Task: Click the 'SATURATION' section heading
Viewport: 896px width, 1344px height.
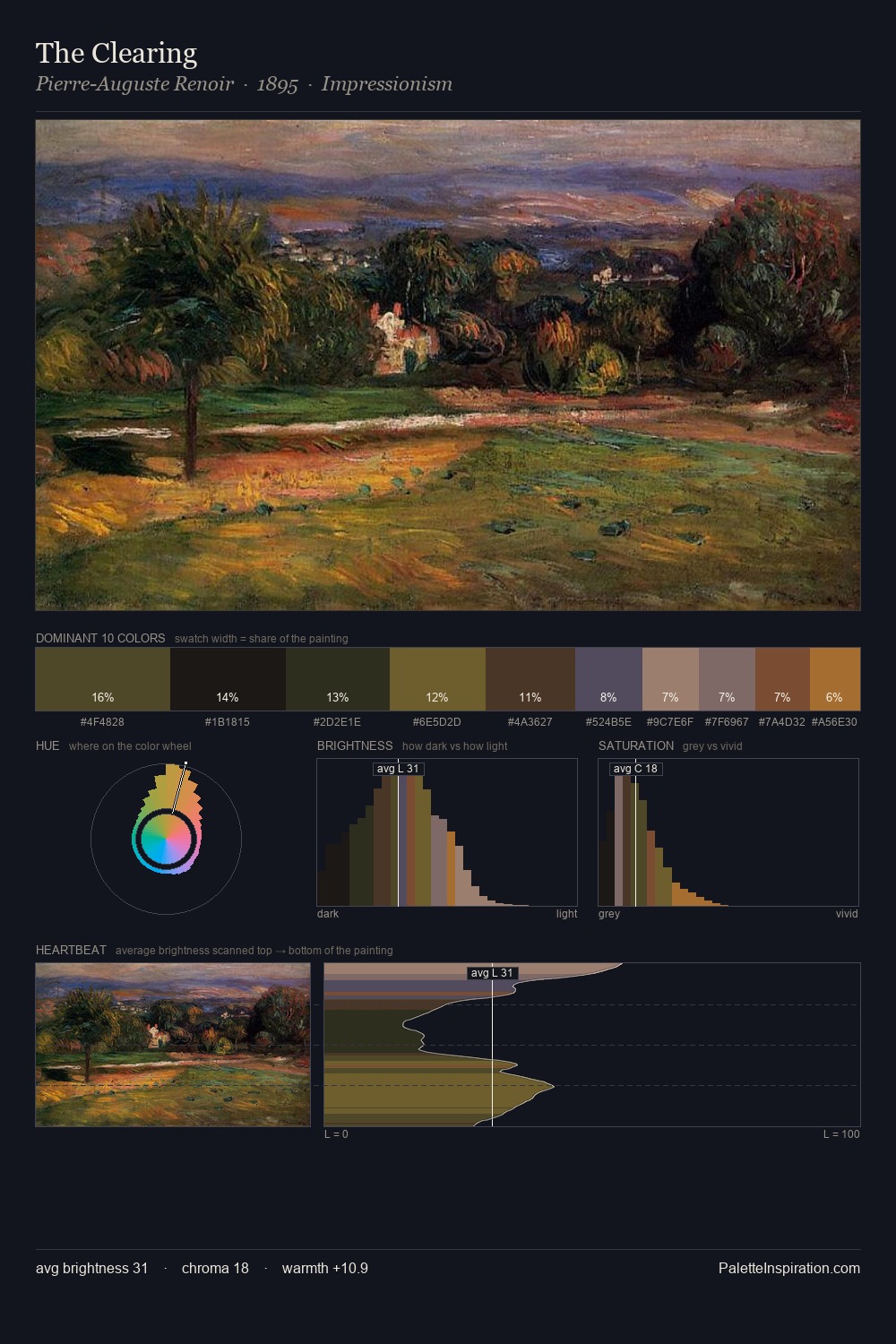Action: (636, 745)
